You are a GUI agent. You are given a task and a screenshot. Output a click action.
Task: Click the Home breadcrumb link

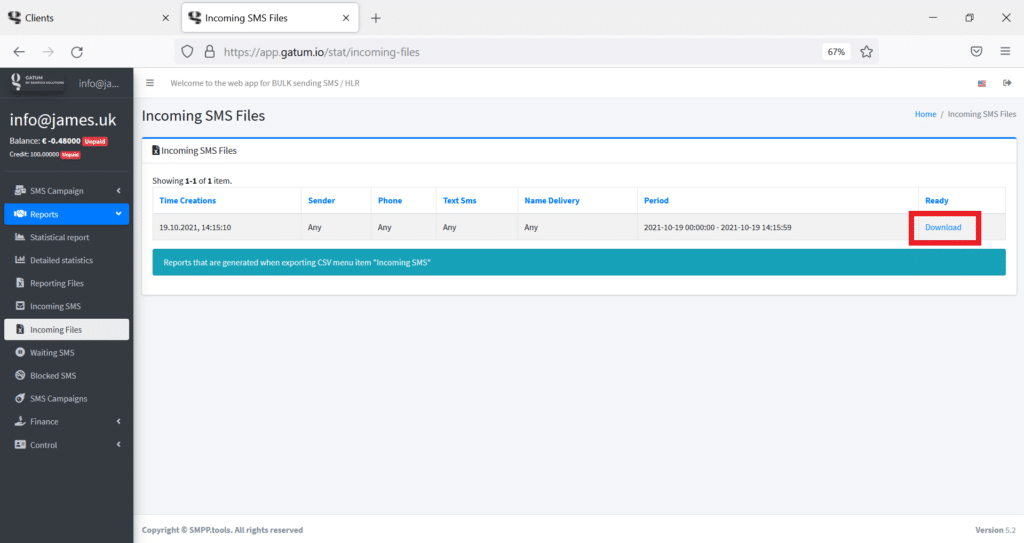pyautogui.click(x=925, y=114)
